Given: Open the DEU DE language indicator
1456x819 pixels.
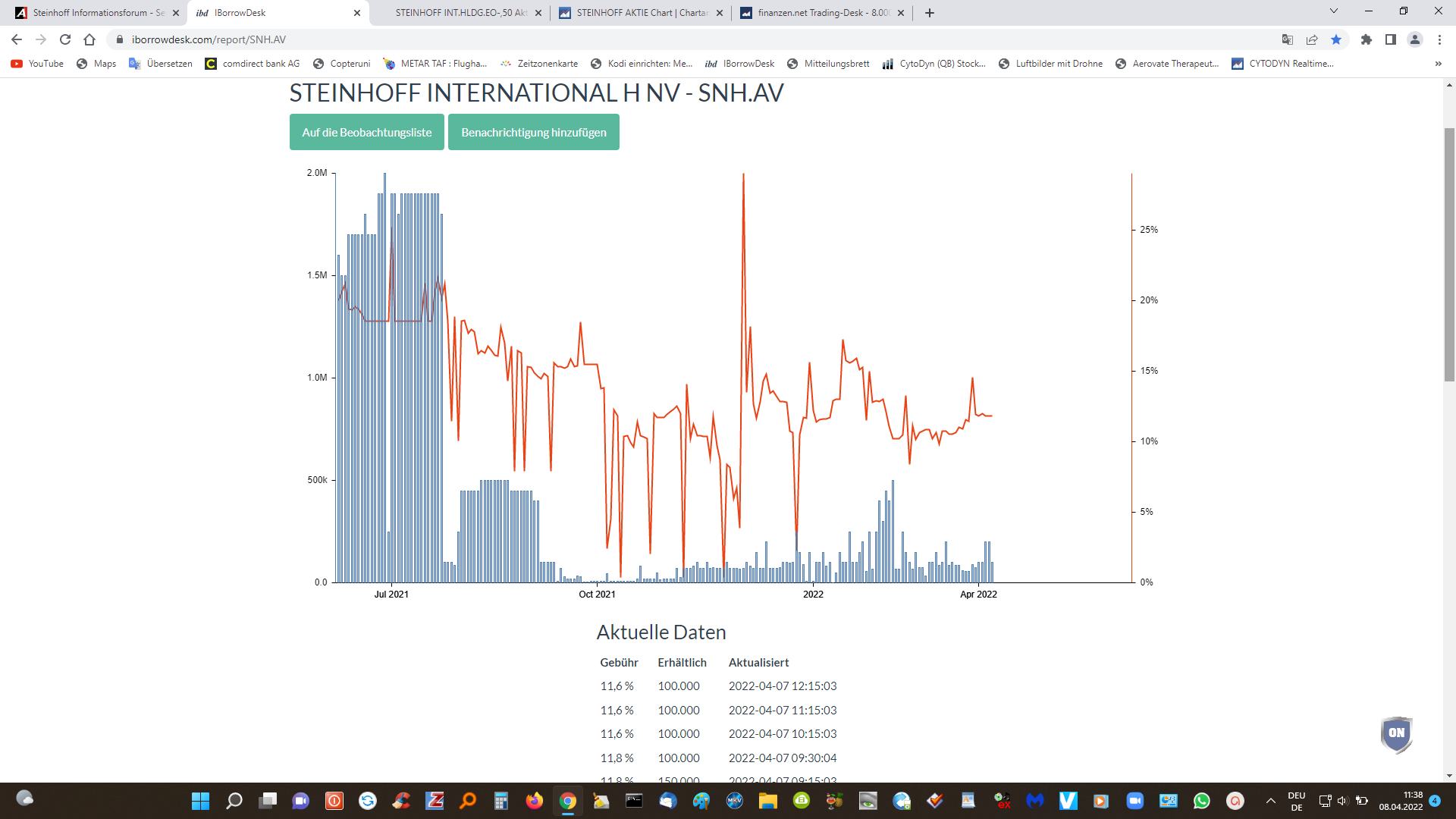Looking at the screenshot, I should click(x=1297, y=801).
